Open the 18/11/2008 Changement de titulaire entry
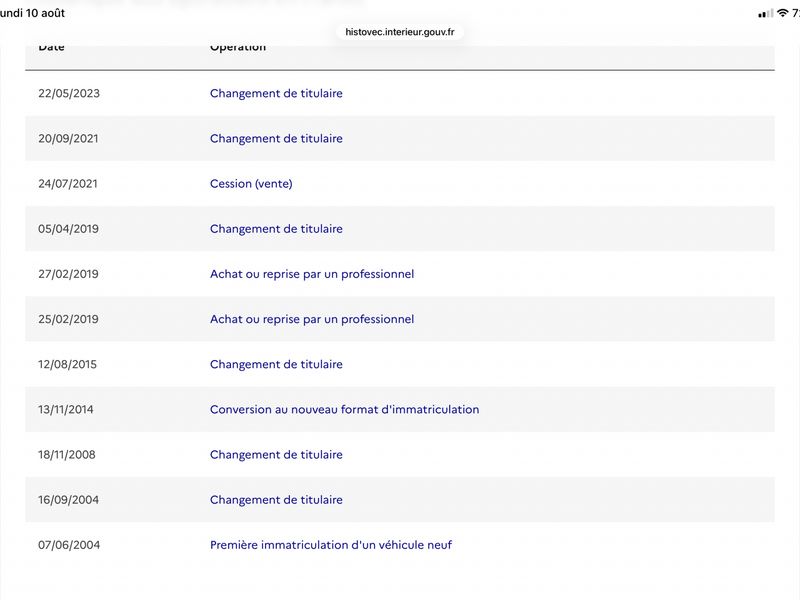 276,455
